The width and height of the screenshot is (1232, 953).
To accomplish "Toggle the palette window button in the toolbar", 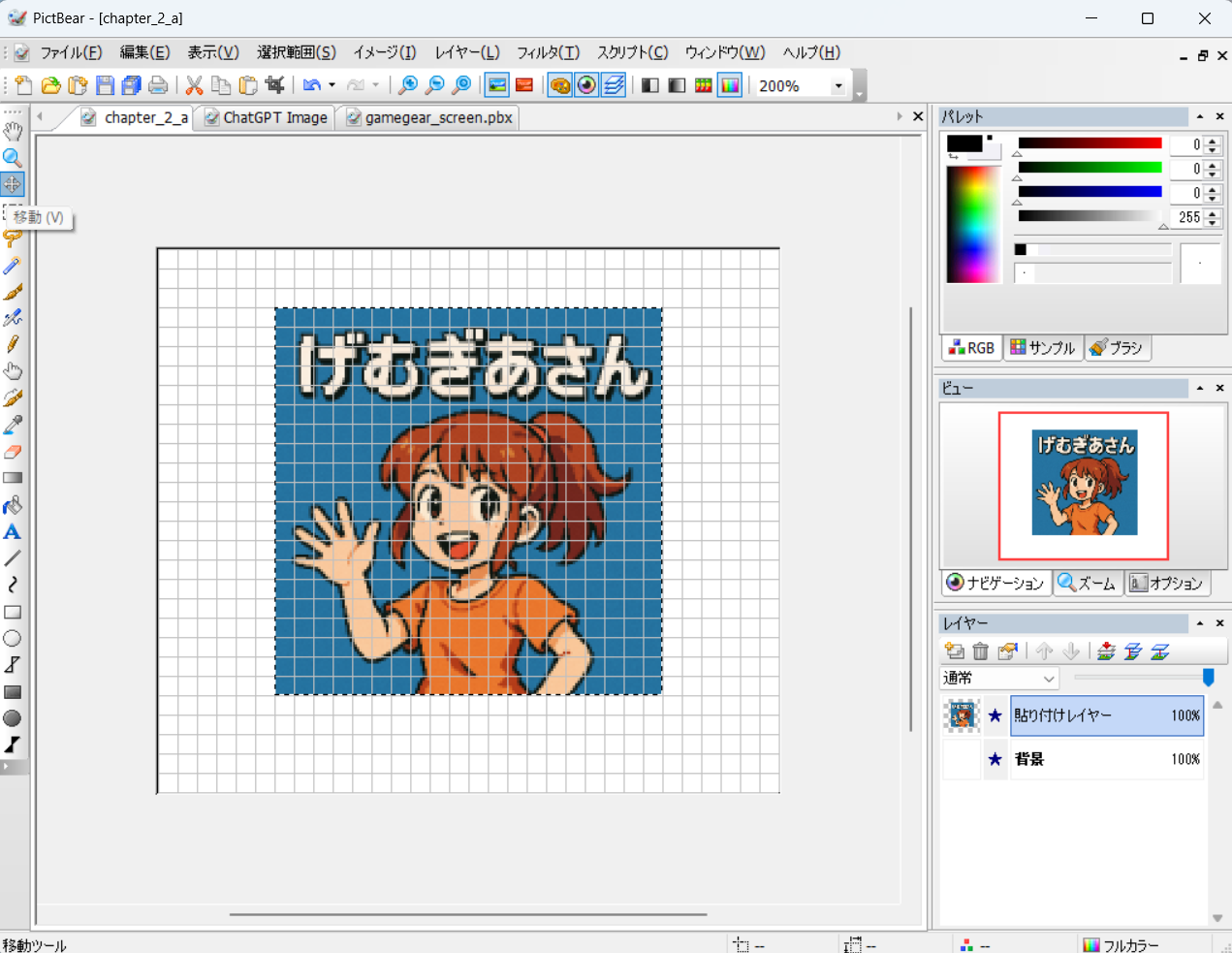I will pos(559,85).
